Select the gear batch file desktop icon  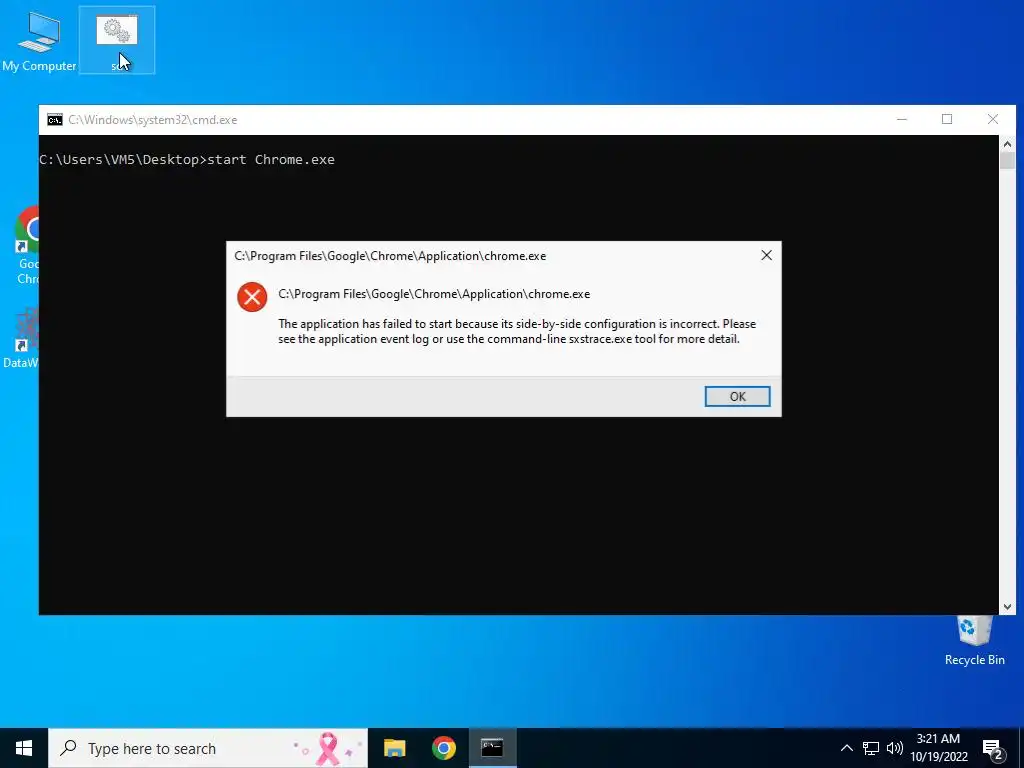(117, 40)
